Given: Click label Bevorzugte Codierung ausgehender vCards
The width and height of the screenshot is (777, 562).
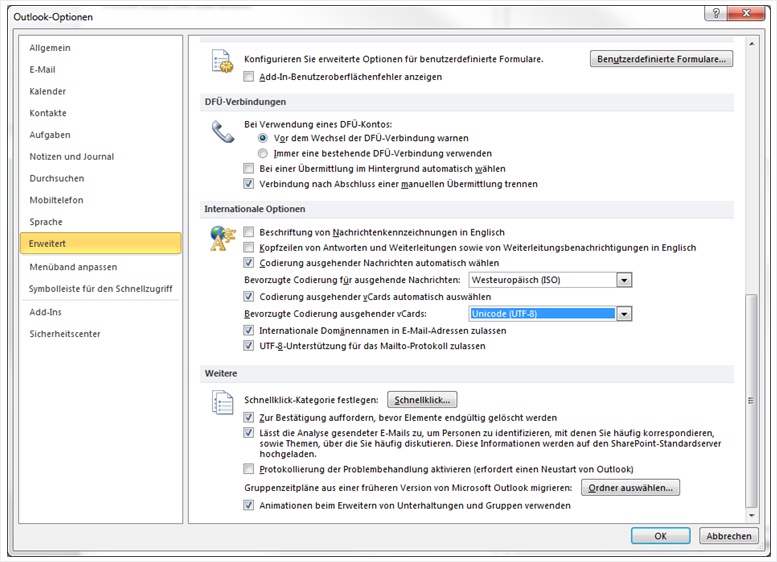Looking at the screenshot, I should point(335,314).
